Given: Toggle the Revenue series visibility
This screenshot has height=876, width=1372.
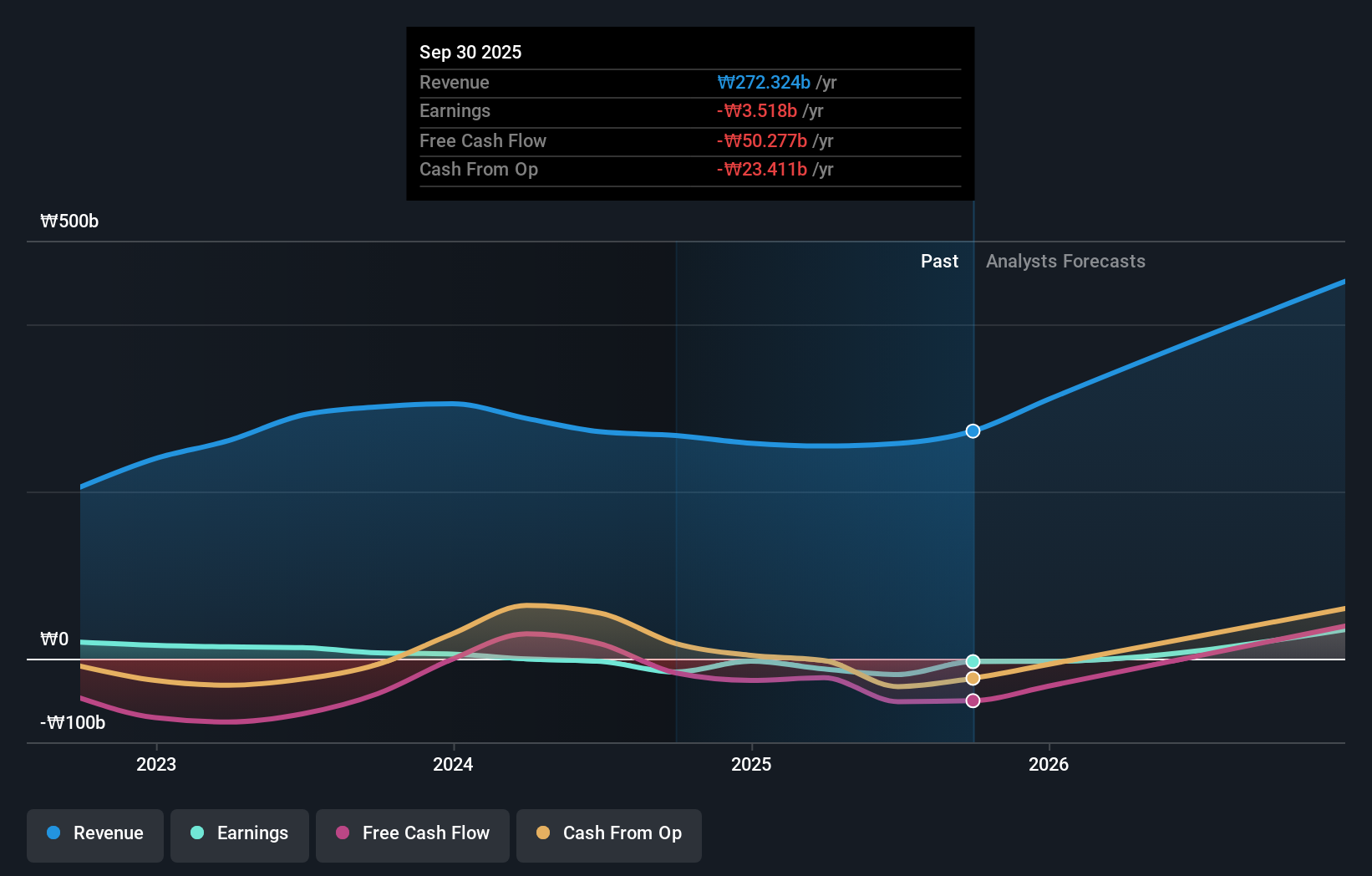Looking at the screenshot, I should [x=94, y=834].
